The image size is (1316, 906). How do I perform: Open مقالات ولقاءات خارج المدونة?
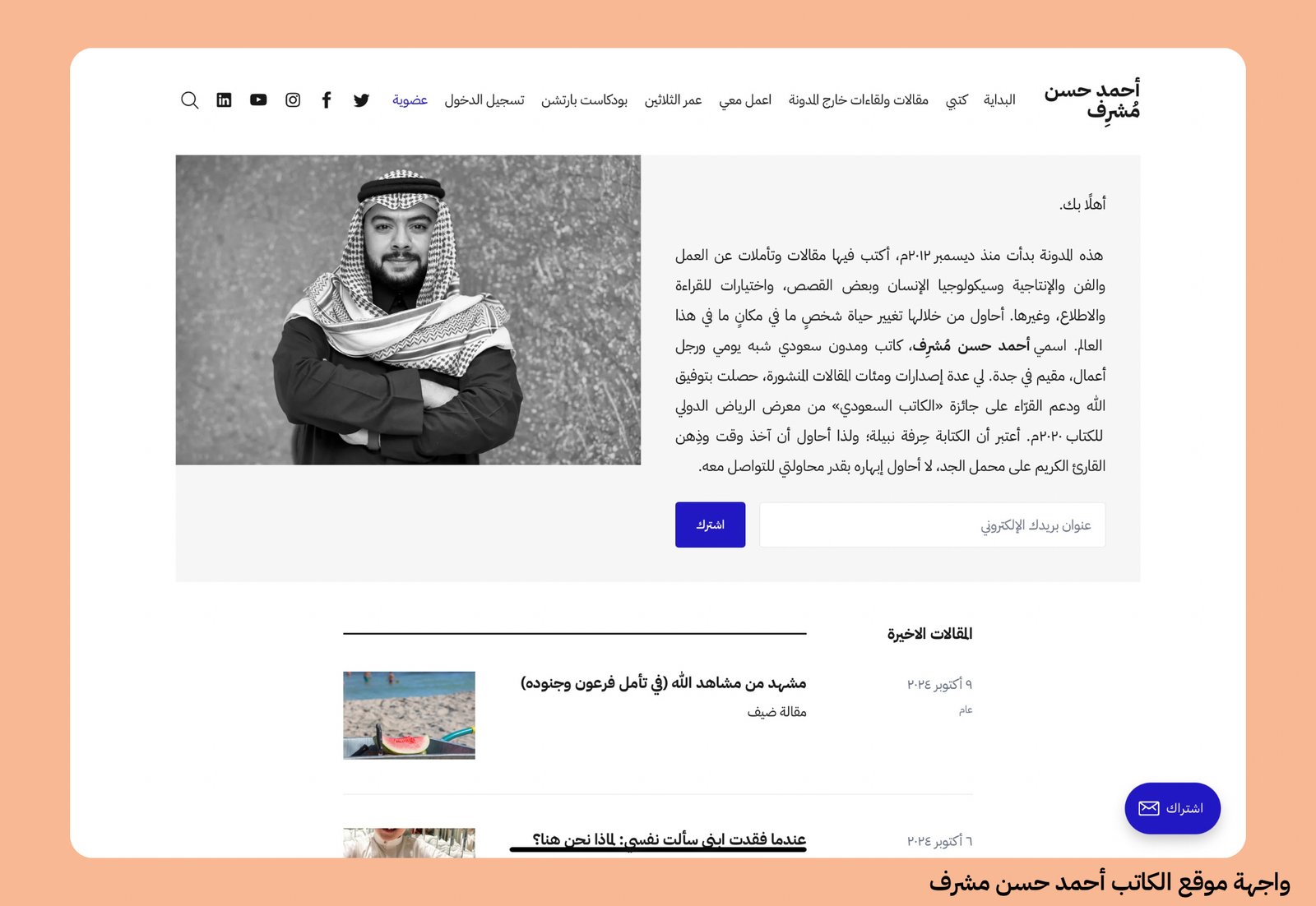pyautogui.click(x=858, y=100)
